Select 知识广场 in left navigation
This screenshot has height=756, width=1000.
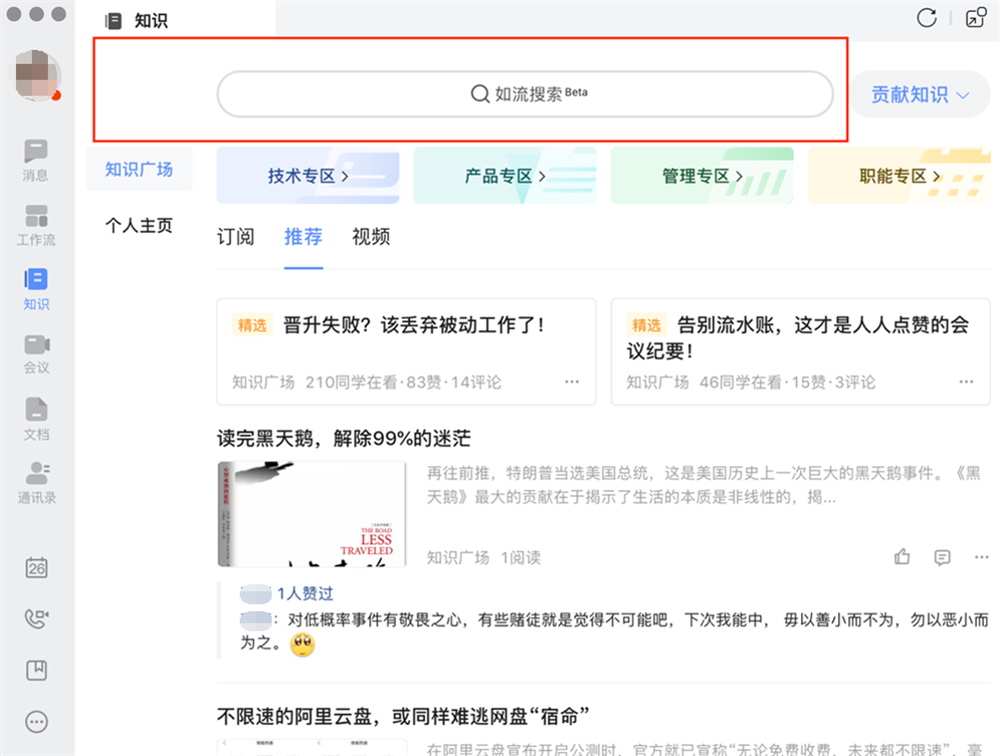[x=139, y=169]
